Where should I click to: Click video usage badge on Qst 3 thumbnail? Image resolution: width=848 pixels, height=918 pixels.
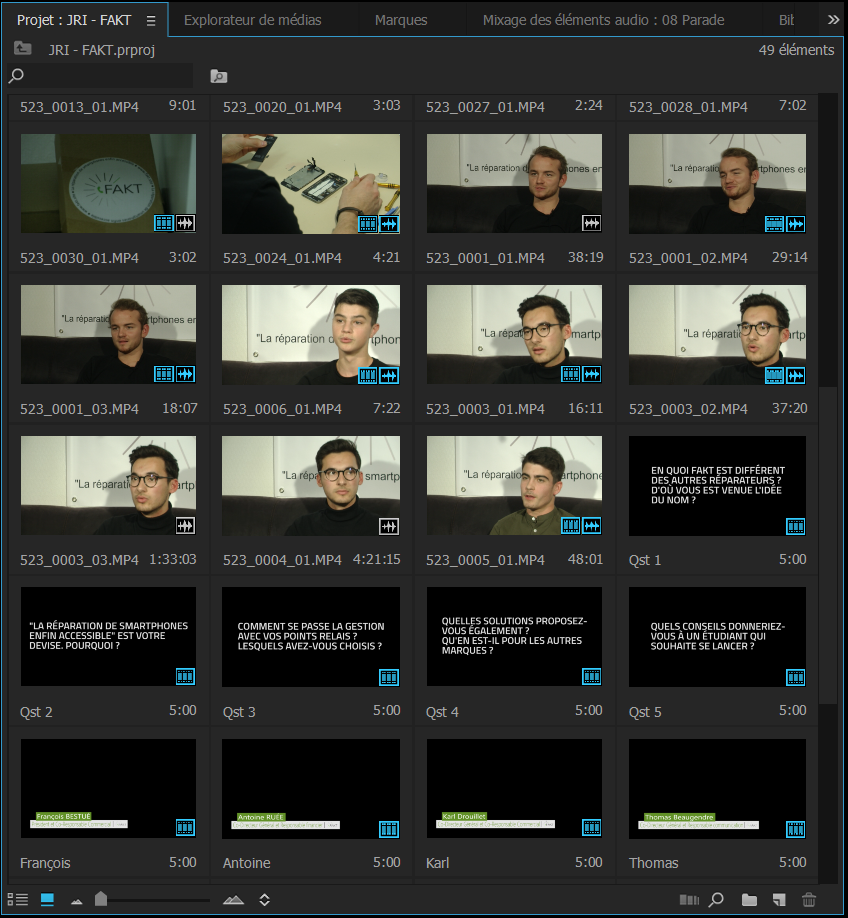389,677
